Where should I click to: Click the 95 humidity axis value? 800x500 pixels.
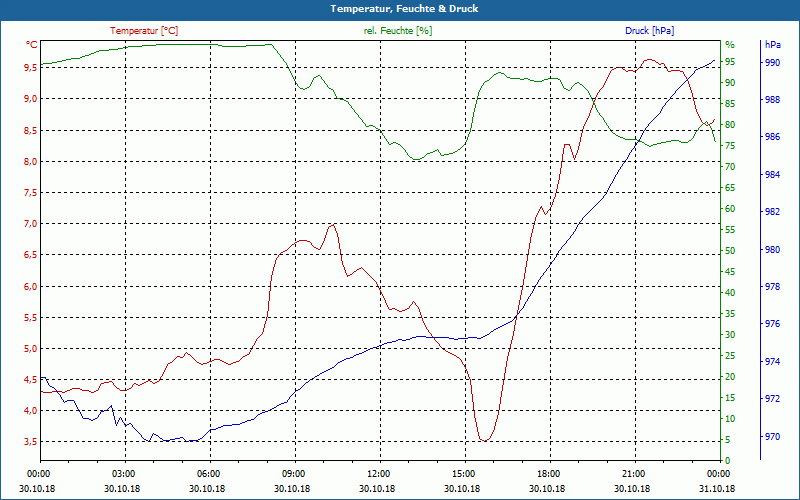(730, 62)
